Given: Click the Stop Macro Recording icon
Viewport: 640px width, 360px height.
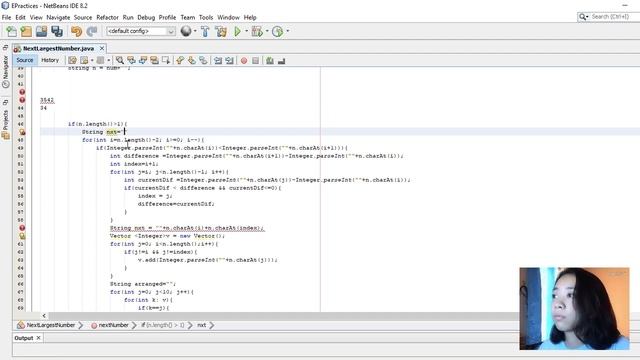Looking at the screenshot, I should pos(255,60).
